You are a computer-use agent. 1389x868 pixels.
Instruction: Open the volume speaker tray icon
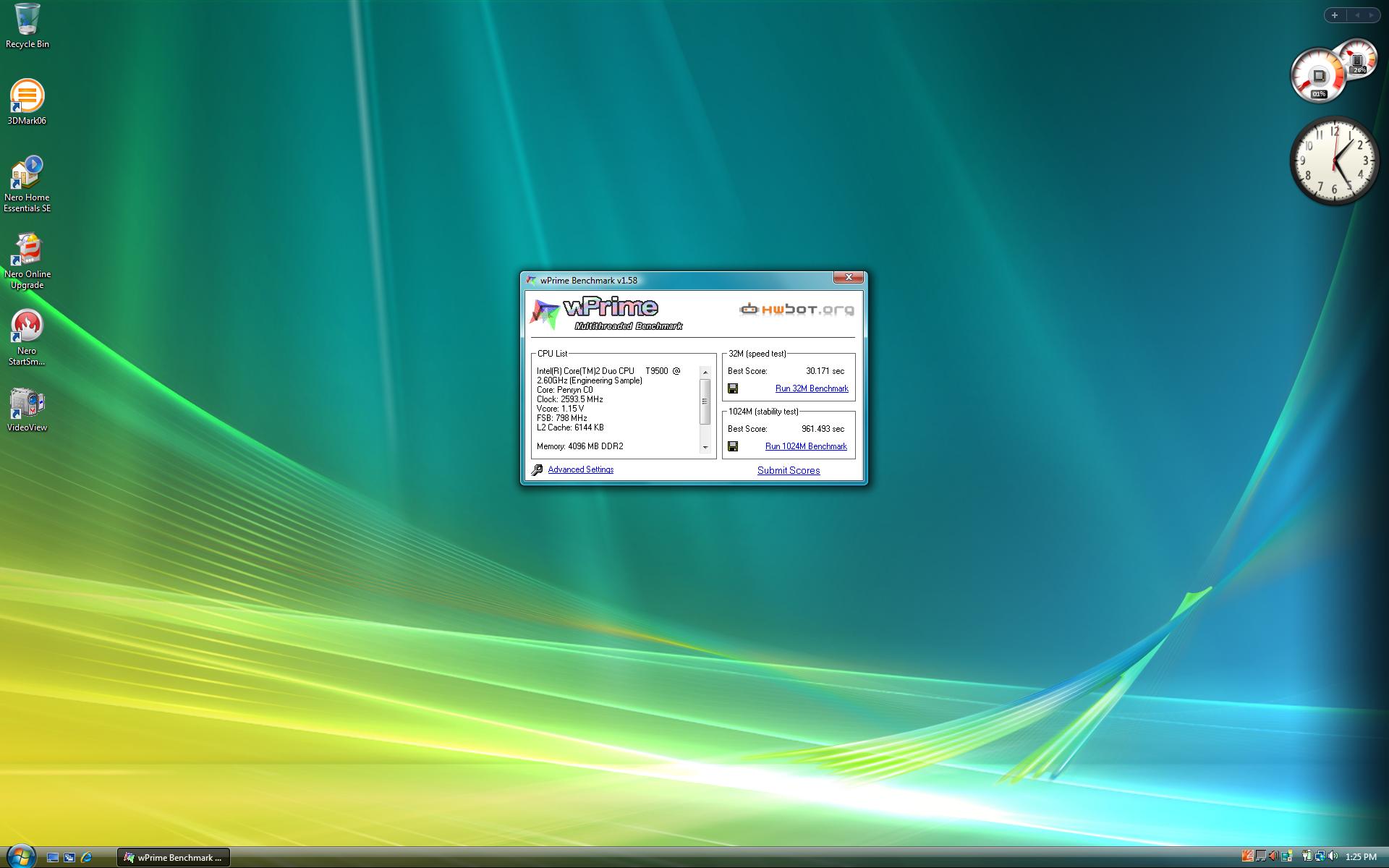pyautogui.click(x=1333, y=856)
